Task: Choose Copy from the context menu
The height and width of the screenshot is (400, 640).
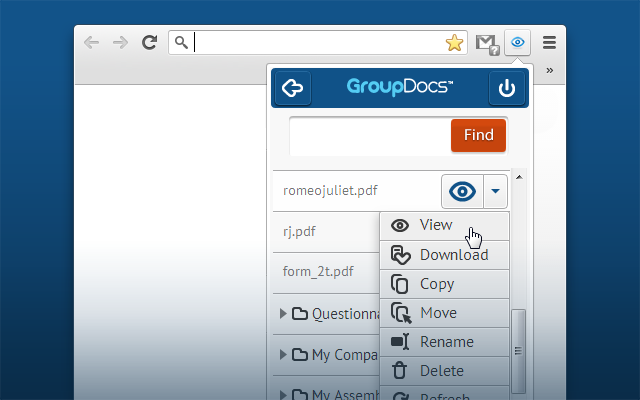Action: tap(444, 284)
